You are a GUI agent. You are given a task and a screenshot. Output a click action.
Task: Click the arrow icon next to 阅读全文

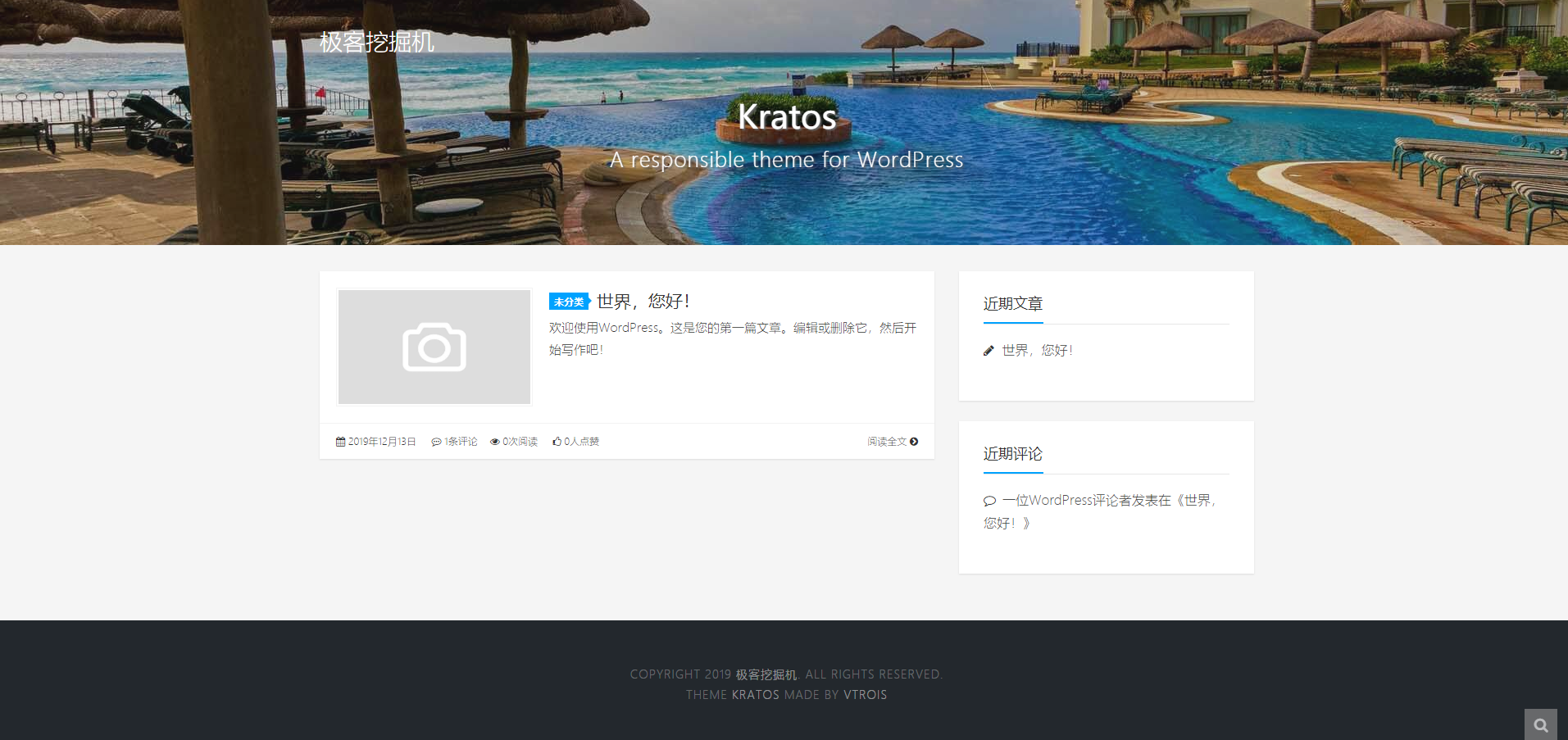[914, 442]
